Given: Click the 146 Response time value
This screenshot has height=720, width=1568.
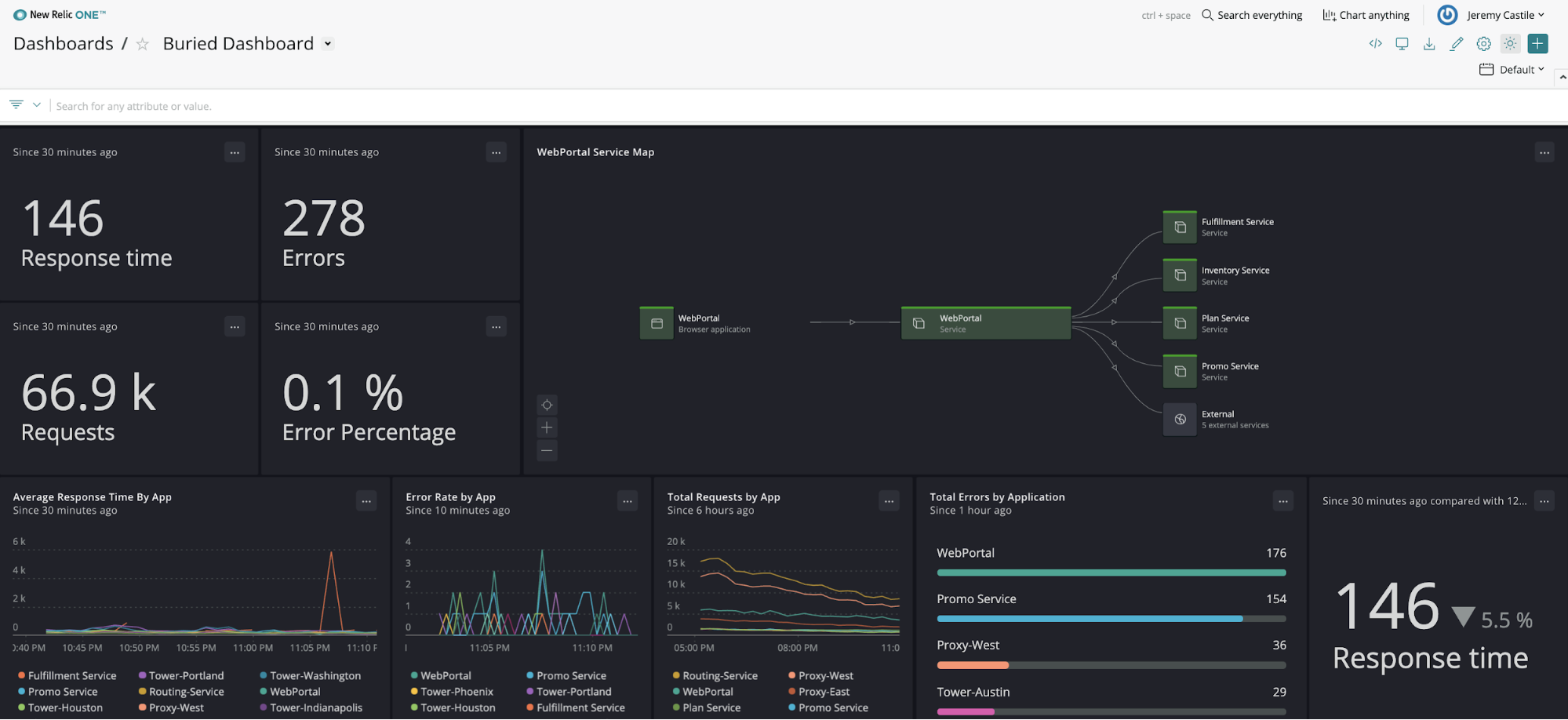Looking at the screenshot, I should pos(63,218).
